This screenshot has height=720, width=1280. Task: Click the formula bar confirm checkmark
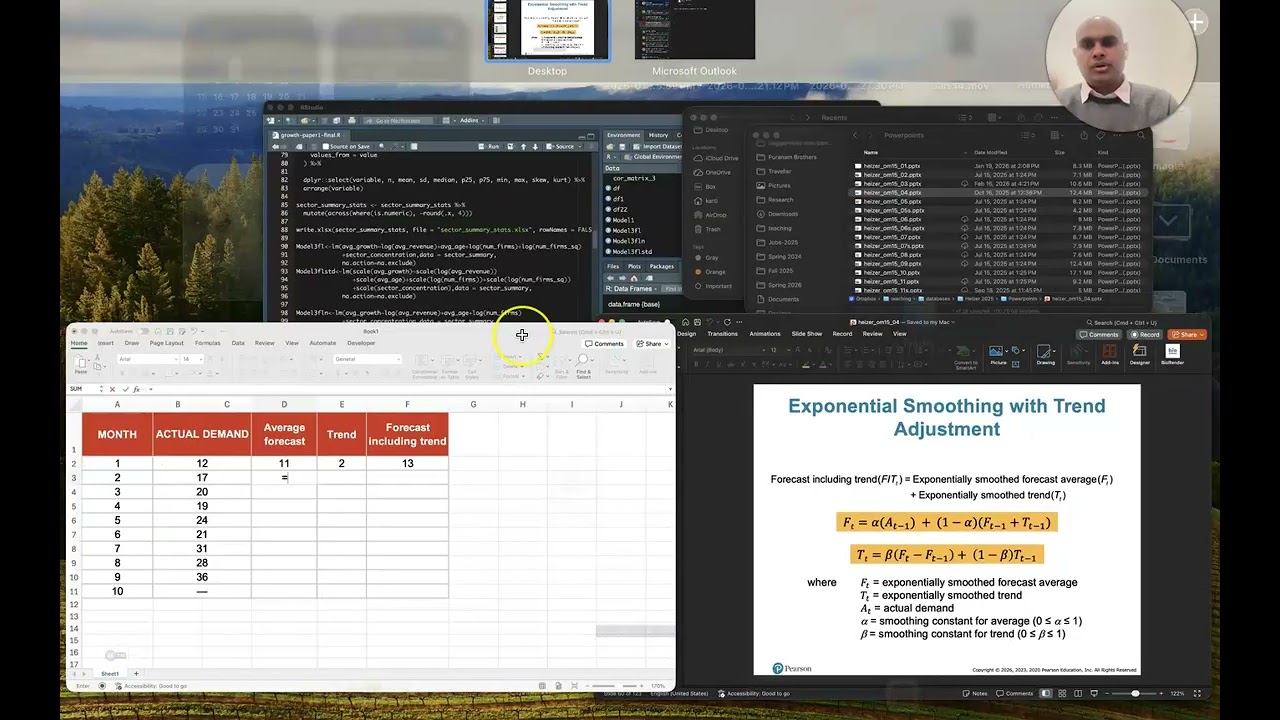point(124,389)
